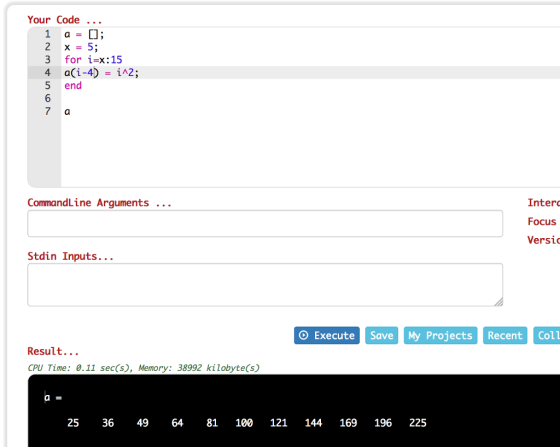Click output value 100
This screenshot has width=560, height=447.
(x=244, y=423)
